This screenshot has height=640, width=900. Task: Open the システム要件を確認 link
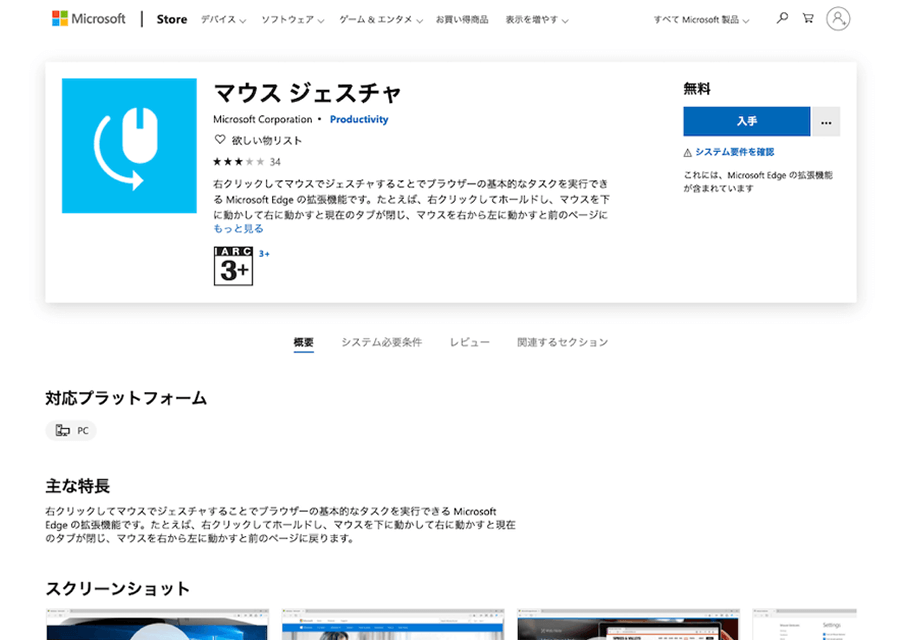point(735,152)
